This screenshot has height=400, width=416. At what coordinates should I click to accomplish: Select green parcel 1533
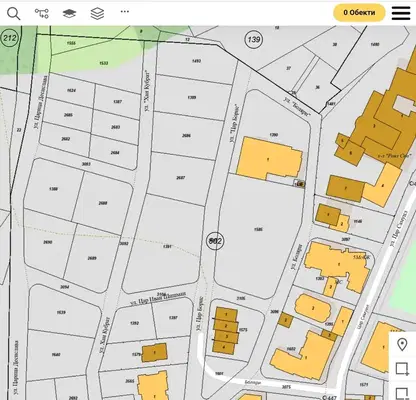[x=104, y=63]
